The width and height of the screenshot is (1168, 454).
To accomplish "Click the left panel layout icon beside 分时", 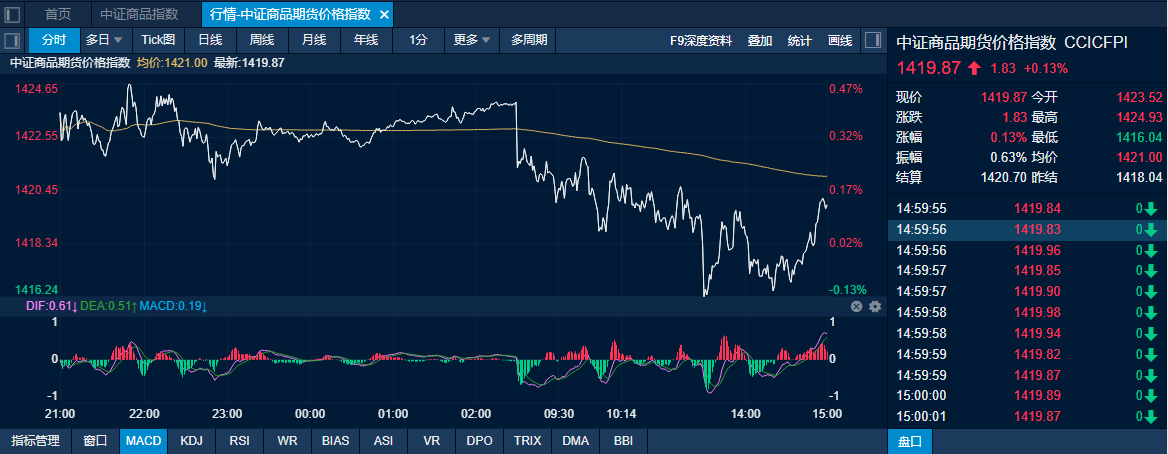I will pyautogui.click(x=12, y=41).
